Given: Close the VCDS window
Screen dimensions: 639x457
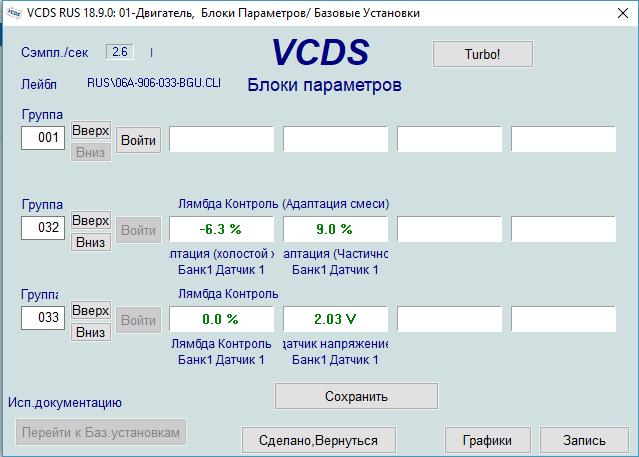Looking at the screenshot, I should tap(623, 13).
